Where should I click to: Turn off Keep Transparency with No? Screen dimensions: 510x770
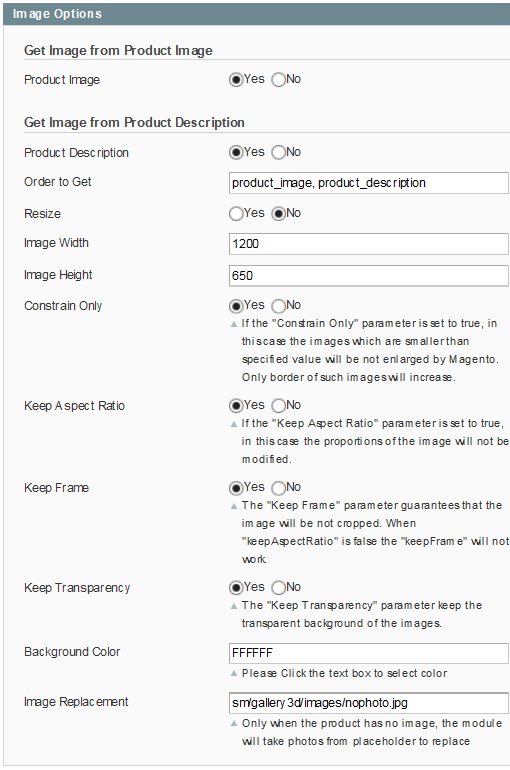point(278,588)
